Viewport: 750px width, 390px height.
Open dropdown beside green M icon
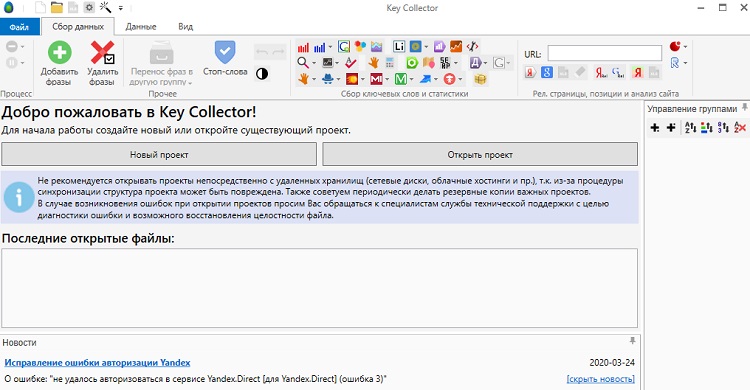tap(411, 79)
